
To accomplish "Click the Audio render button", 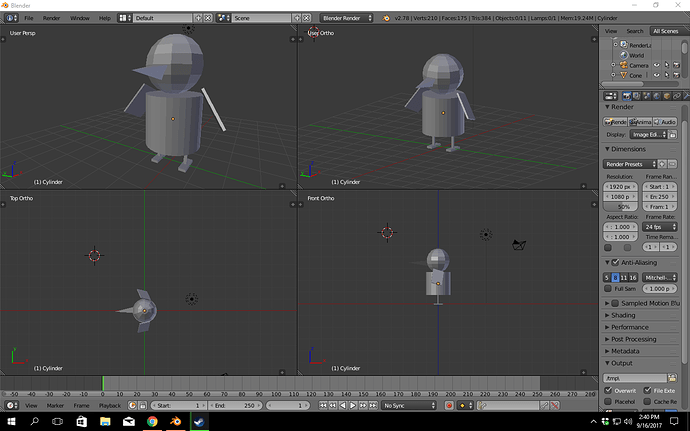I will click(x=665, y=122).
